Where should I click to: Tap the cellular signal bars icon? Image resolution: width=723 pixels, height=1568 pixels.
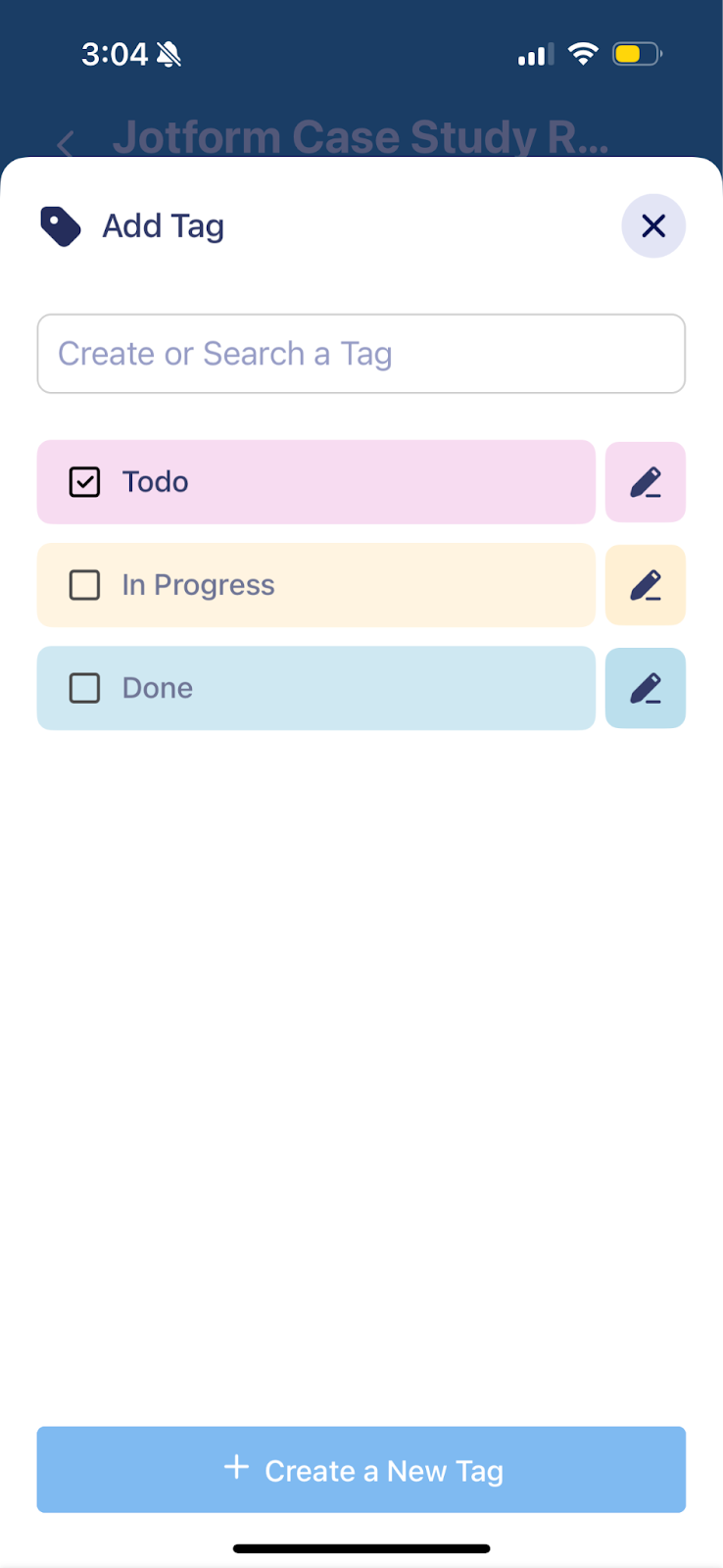tap(535, 55)
